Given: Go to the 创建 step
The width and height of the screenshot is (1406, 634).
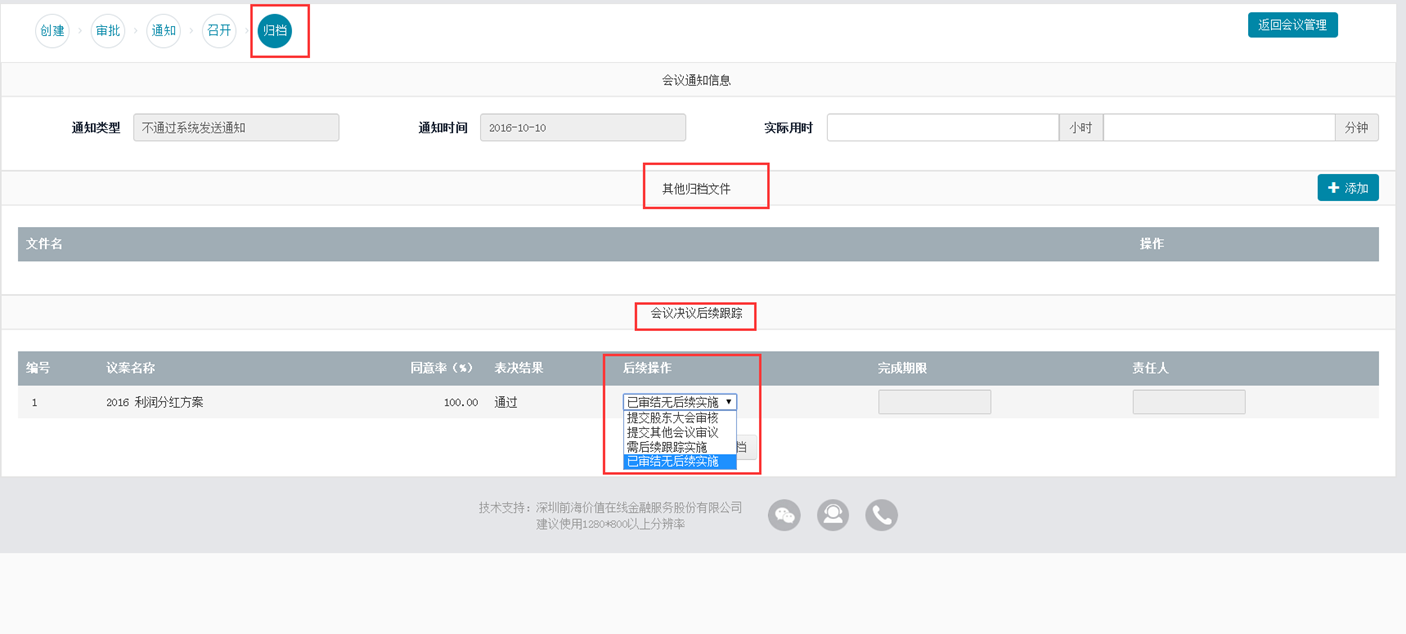Looking at the screenshot, I should click(52, 31).
